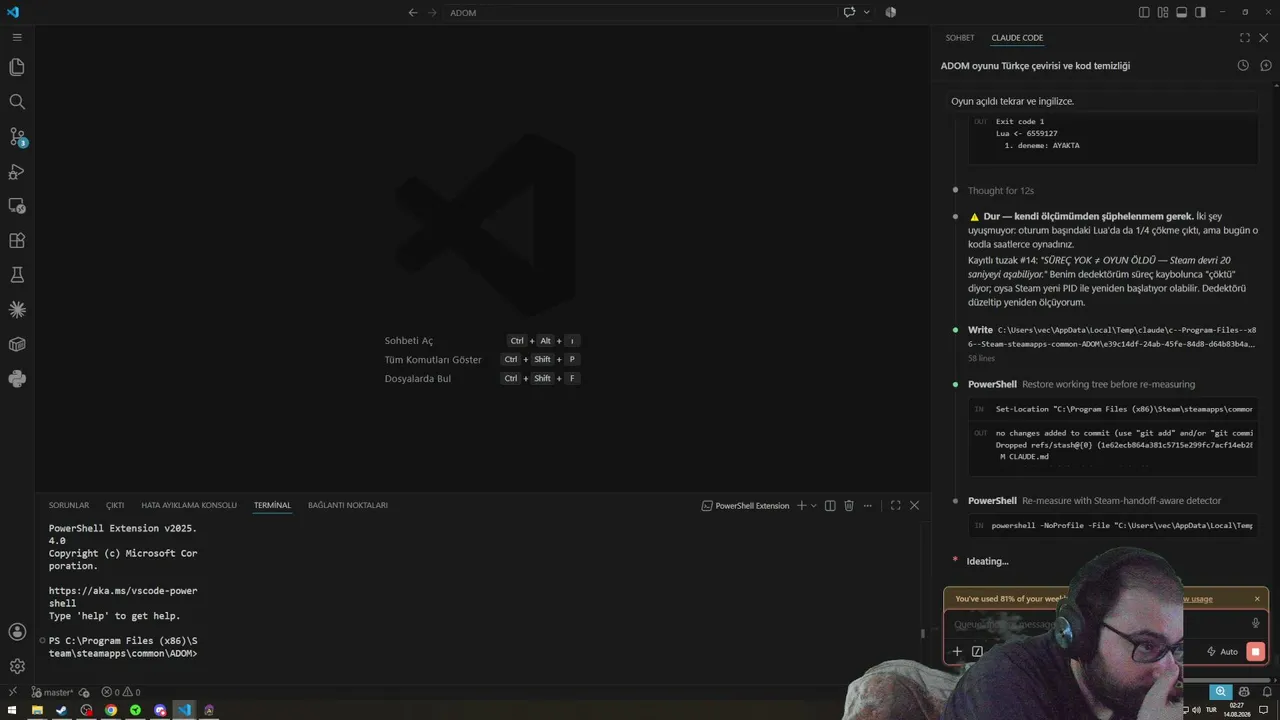Screen dimensions: 1280x720
Task: Switch to the HATA AYIKLAMA KONSOLU tab
Action: coord(189,505)
